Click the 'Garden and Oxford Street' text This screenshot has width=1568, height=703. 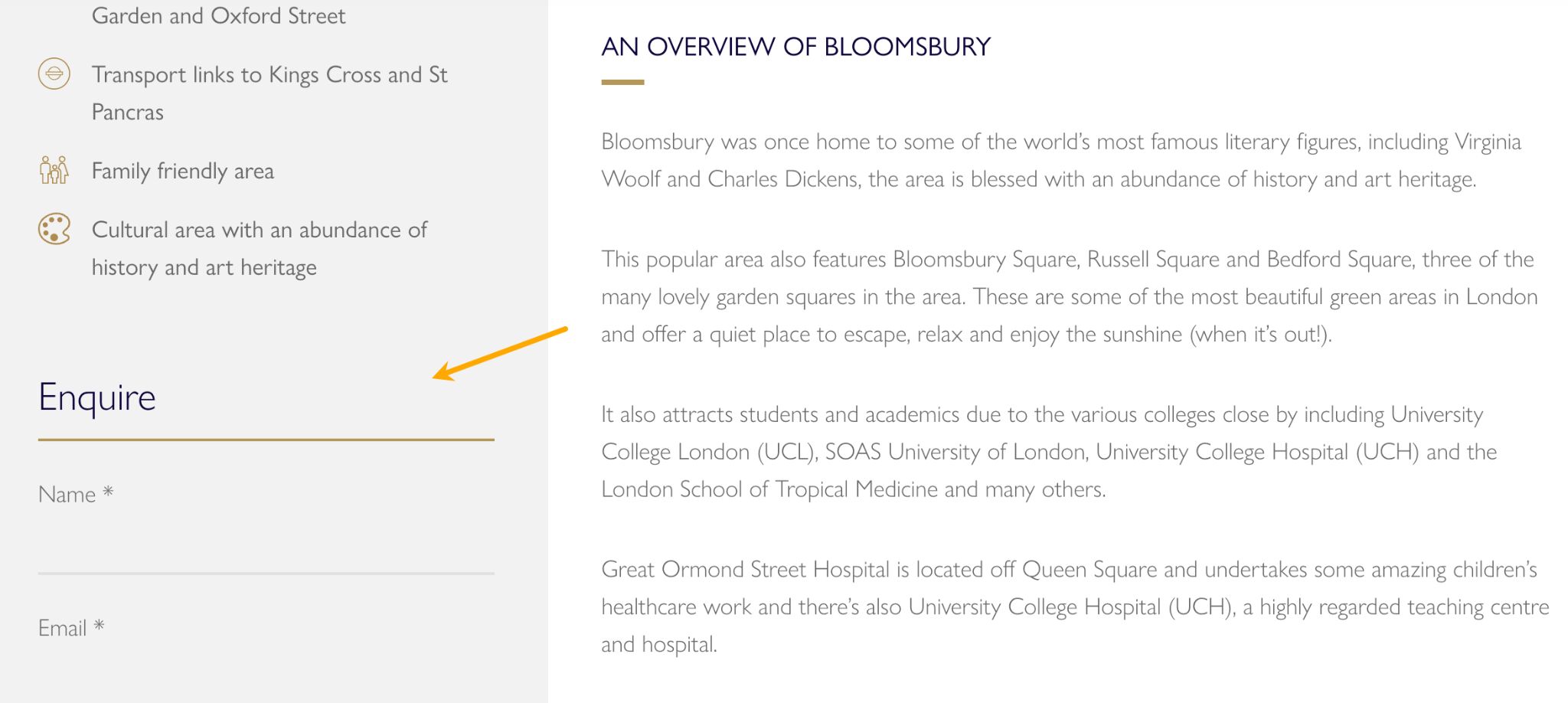point(218,16)
